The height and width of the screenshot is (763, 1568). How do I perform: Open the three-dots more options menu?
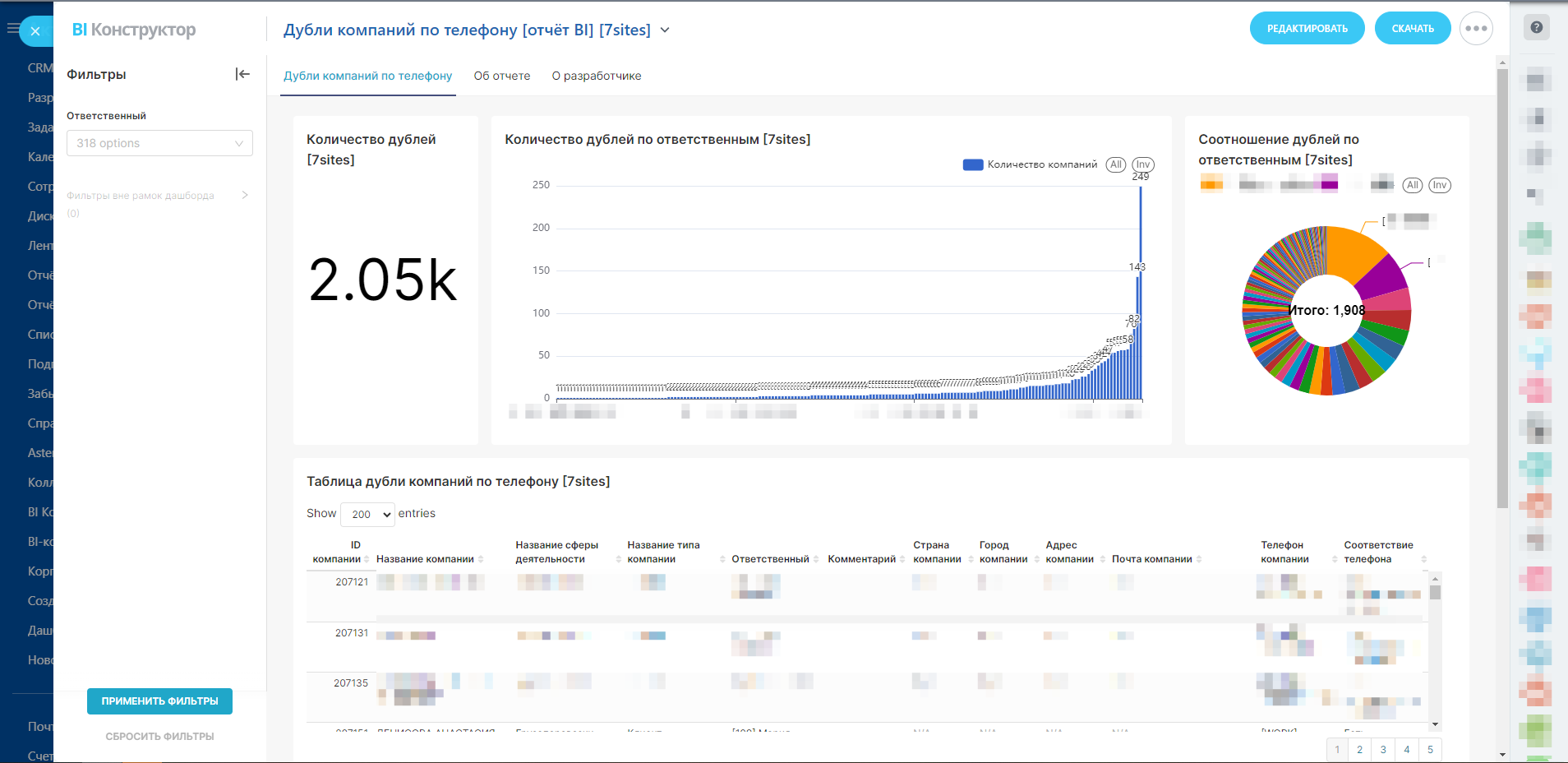[x=1476, y=29]
